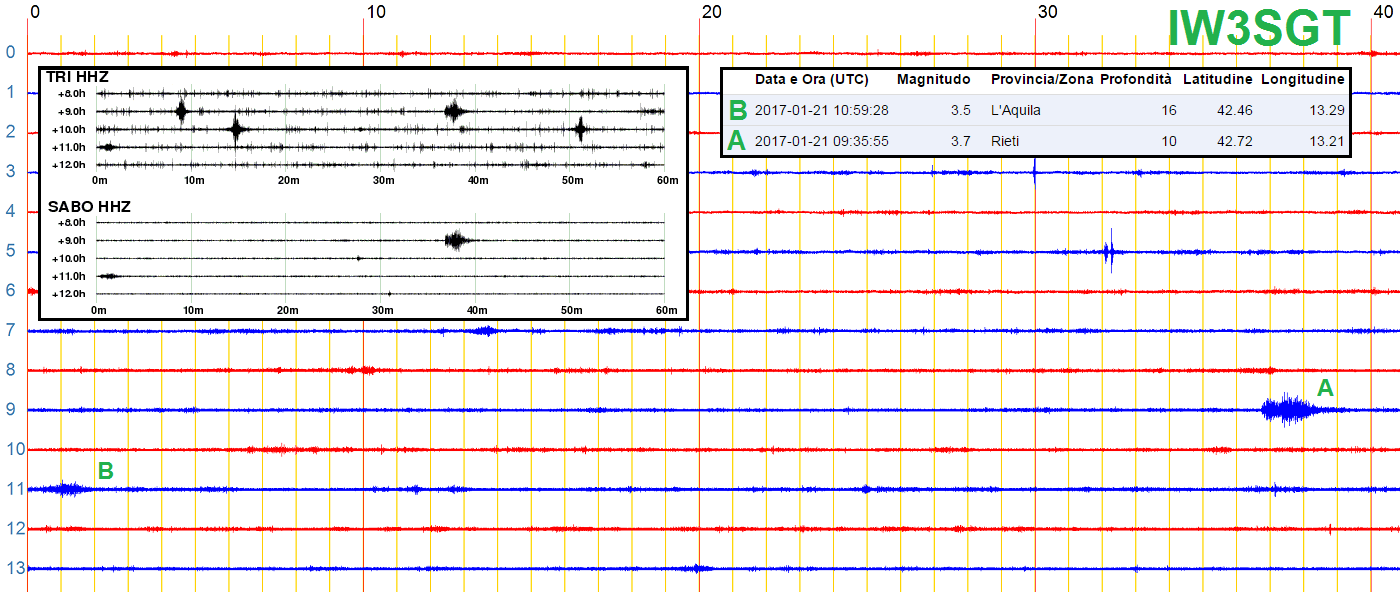Select the 'Provincia/Zona' column header
The width and height of the screenshot is (1400, 592).
[x=1040, y=79]
